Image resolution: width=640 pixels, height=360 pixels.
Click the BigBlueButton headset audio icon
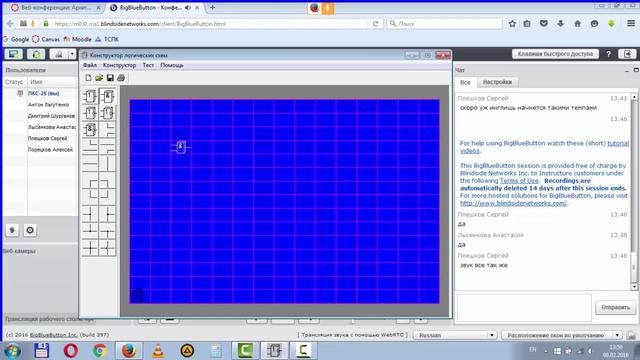(x=36, y=54)
